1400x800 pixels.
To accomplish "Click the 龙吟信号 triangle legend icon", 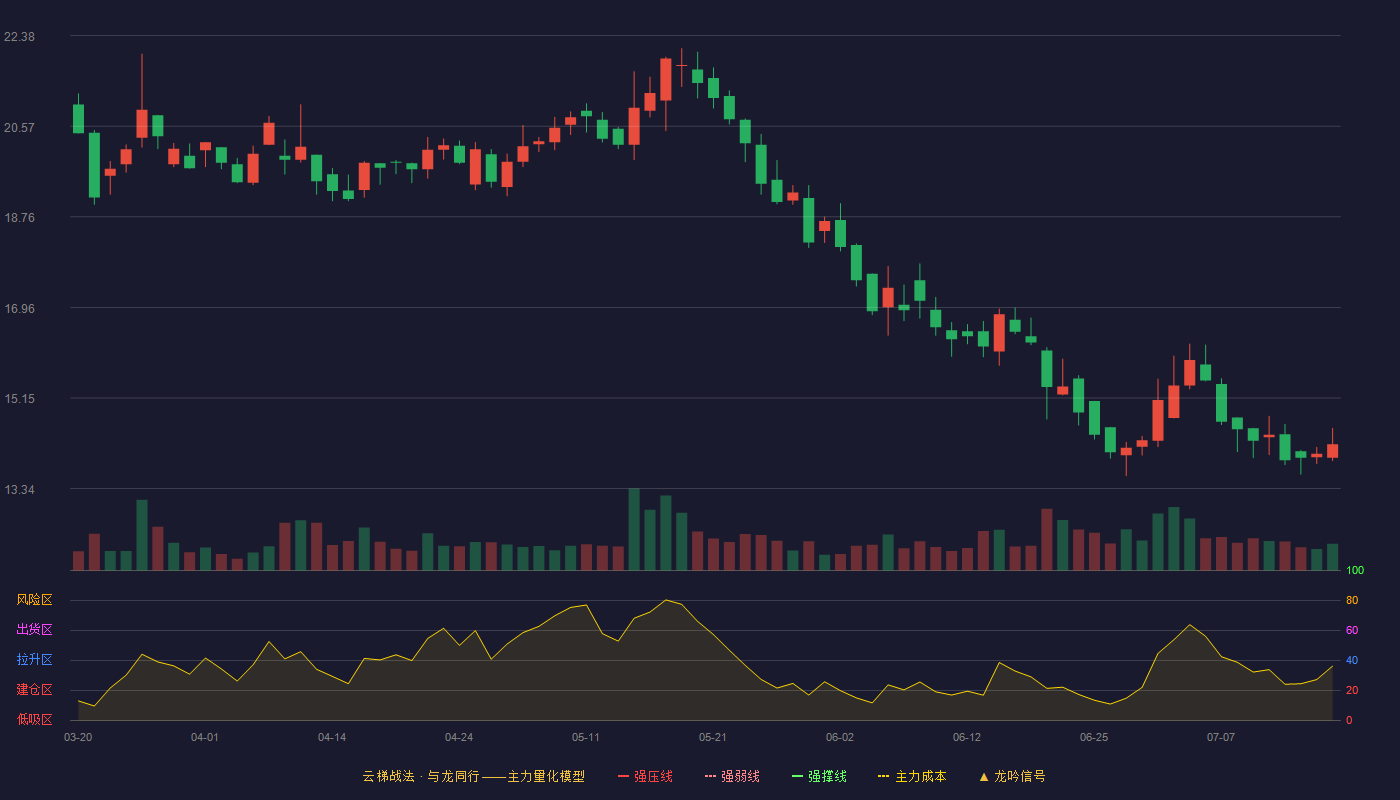I will tap(984, 776).
